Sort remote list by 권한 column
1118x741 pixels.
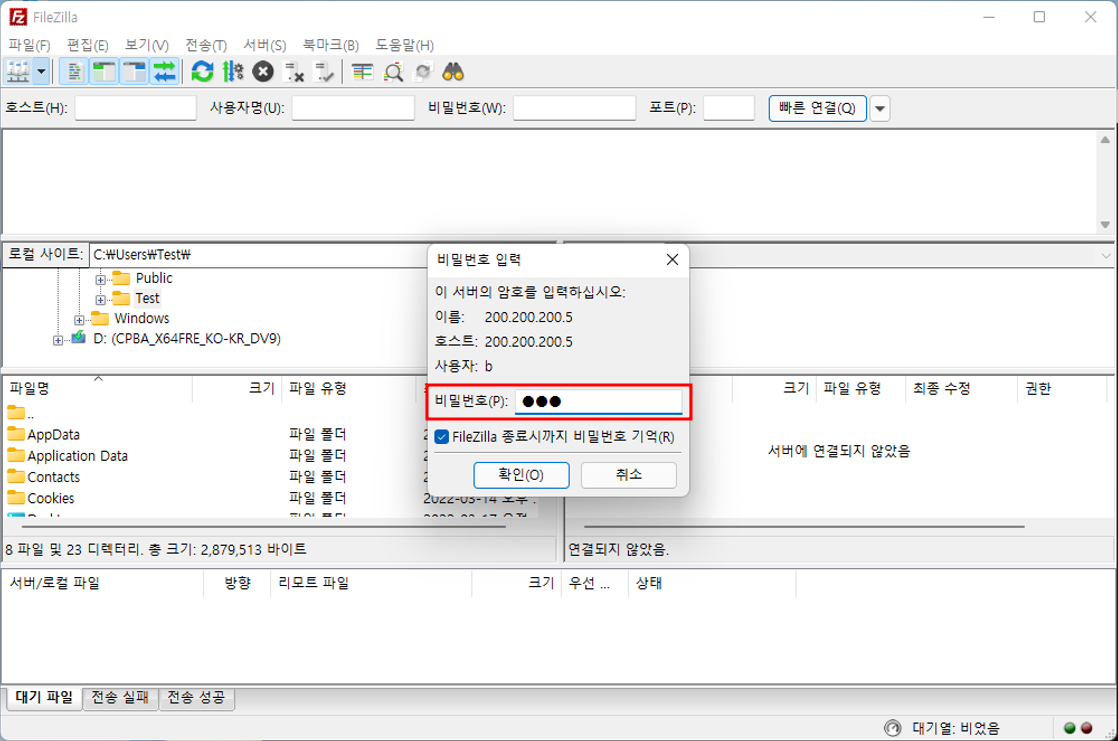pyautogui.click(x=1060, y=389)
